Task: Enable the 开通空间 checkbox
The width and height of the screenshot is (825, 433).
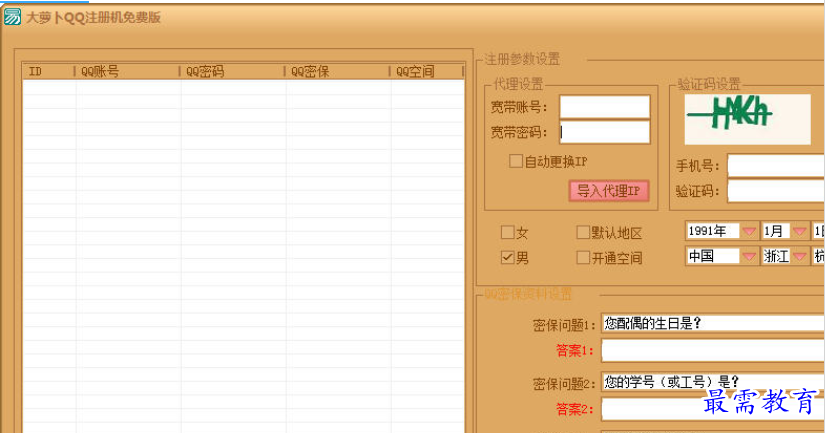Action: point(583,257)
